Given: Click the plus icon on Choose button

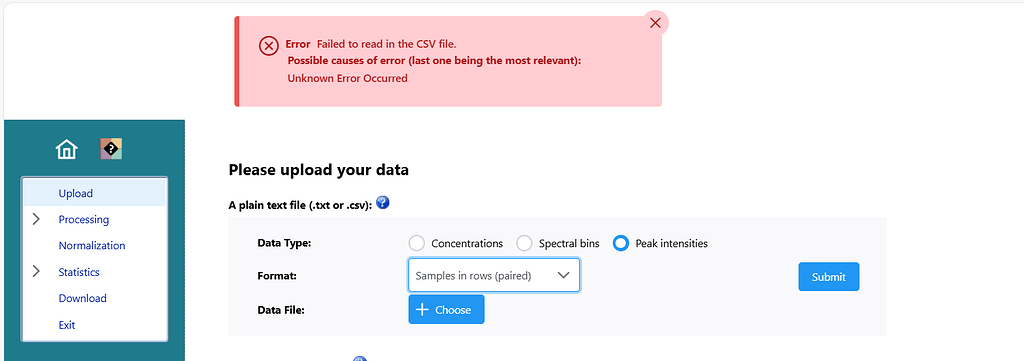Looking at the screenshot, I should 422,309.
